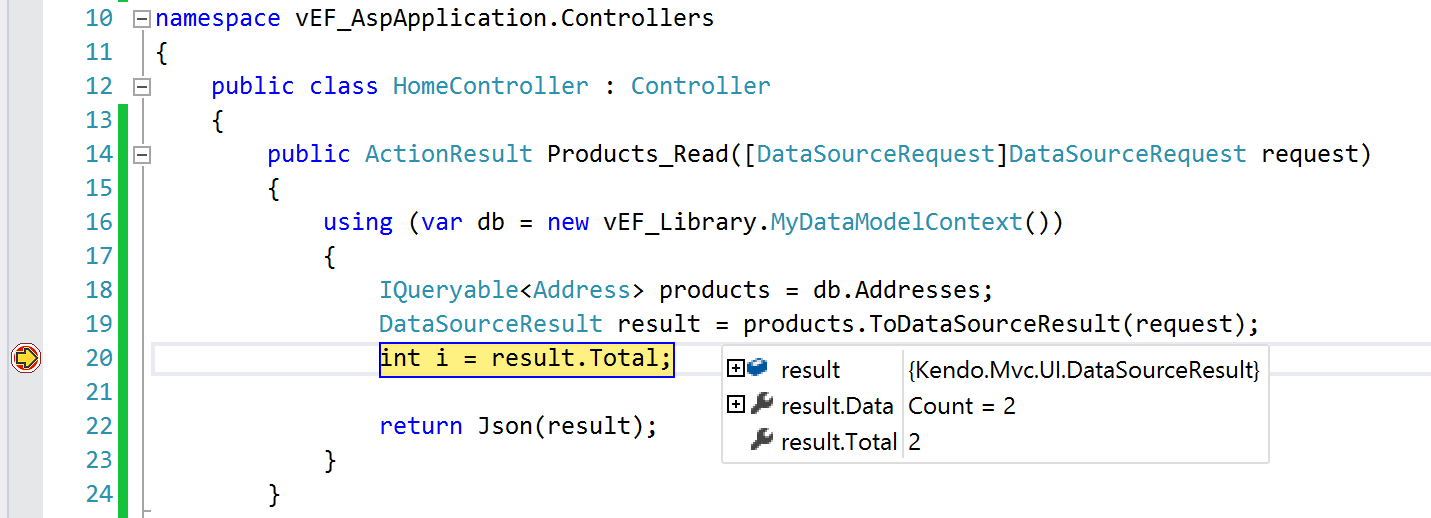Viewport: 1431px width, 518px height.
Task: Click the highlighted int i = result.Total statement
Action: 526,357
